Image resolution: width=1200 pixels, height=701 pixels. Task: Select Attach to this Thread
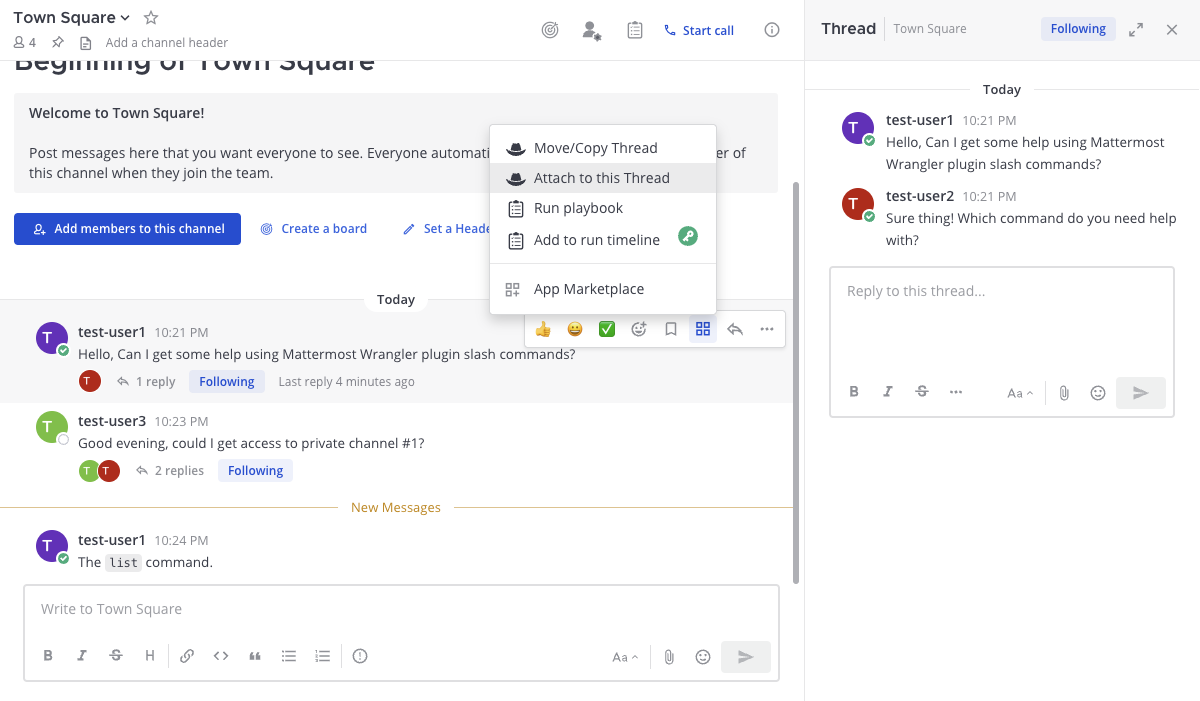[601, 178]
